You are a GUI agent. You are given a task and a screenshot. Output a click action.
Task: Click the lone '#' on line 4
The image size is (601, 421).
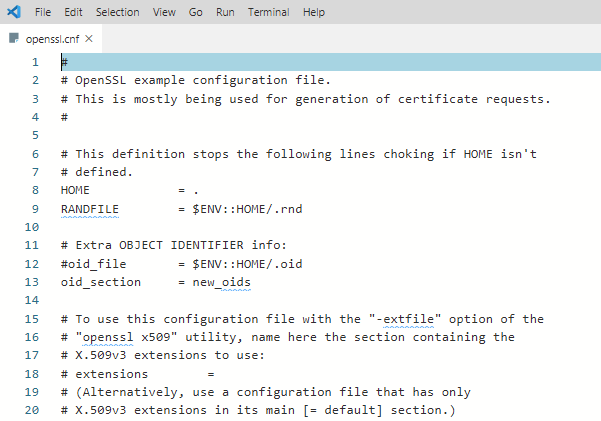pos(64,117)
